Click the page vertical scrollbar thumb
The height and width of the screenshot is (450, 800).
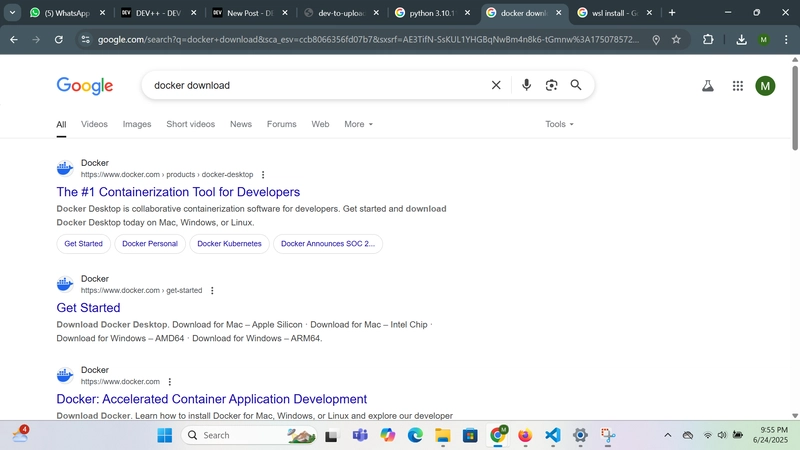coord(795,108)
